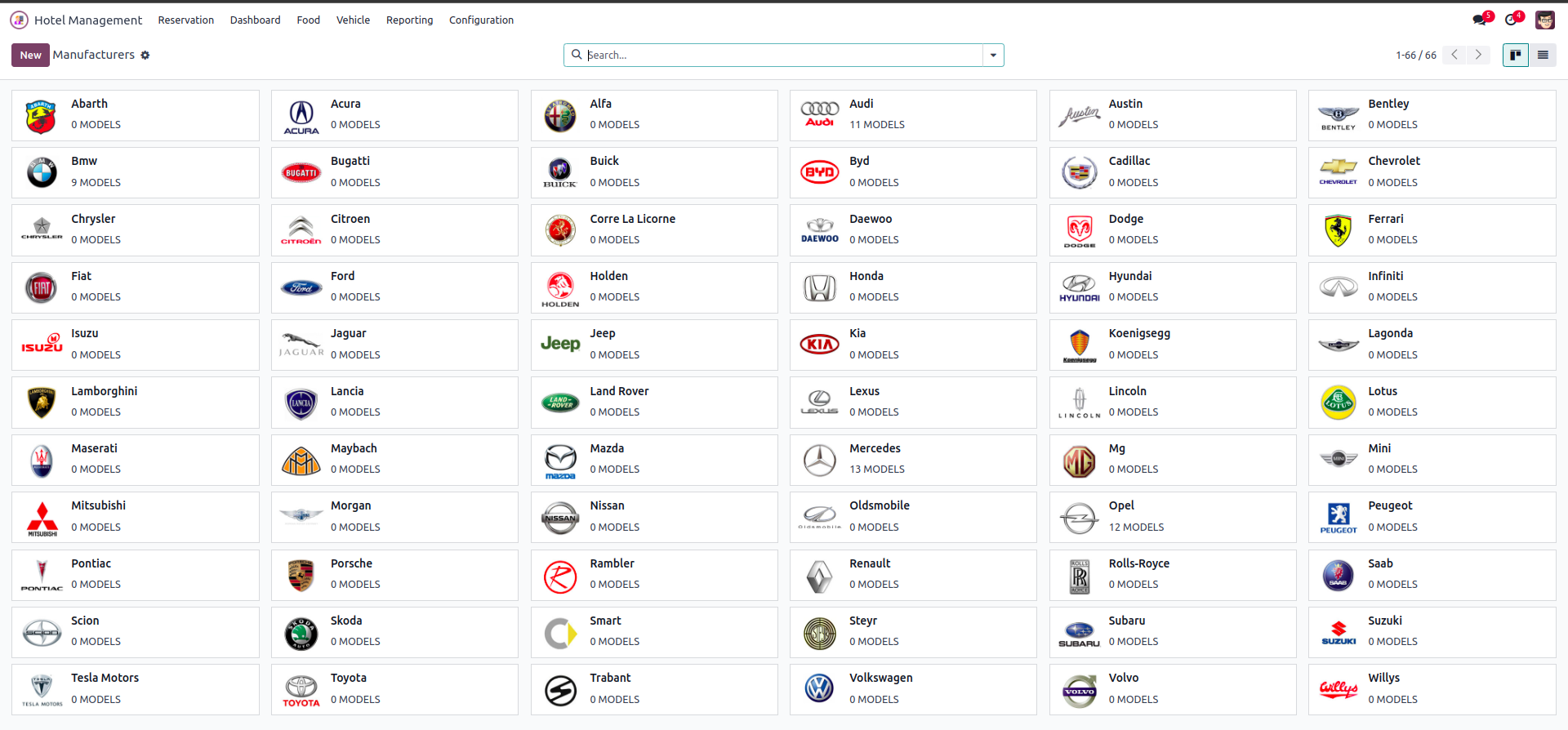The width and height of the screenshot is (1568, 730).
Task: Click the Hotel Management app logo
Action: [19, 20]
